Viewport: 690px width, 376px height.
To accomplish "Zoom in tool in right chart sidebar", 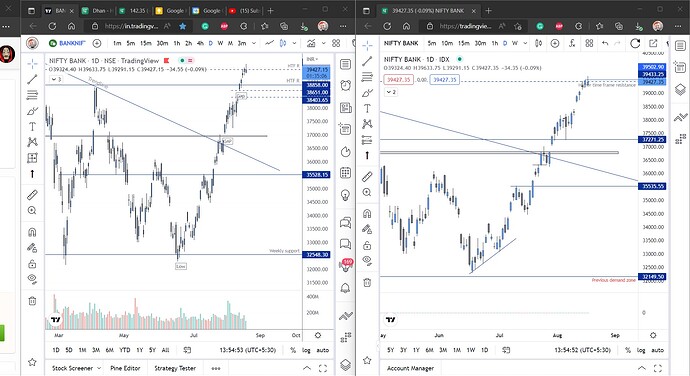I will coord(367,192).
